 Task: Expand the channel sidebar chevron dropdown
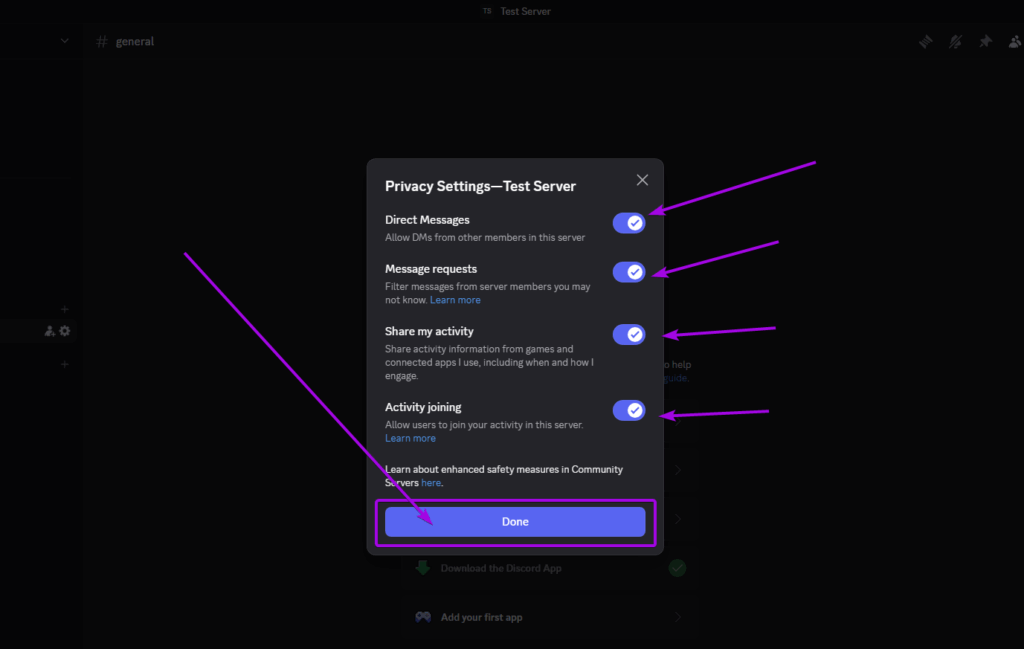(64, 40)
